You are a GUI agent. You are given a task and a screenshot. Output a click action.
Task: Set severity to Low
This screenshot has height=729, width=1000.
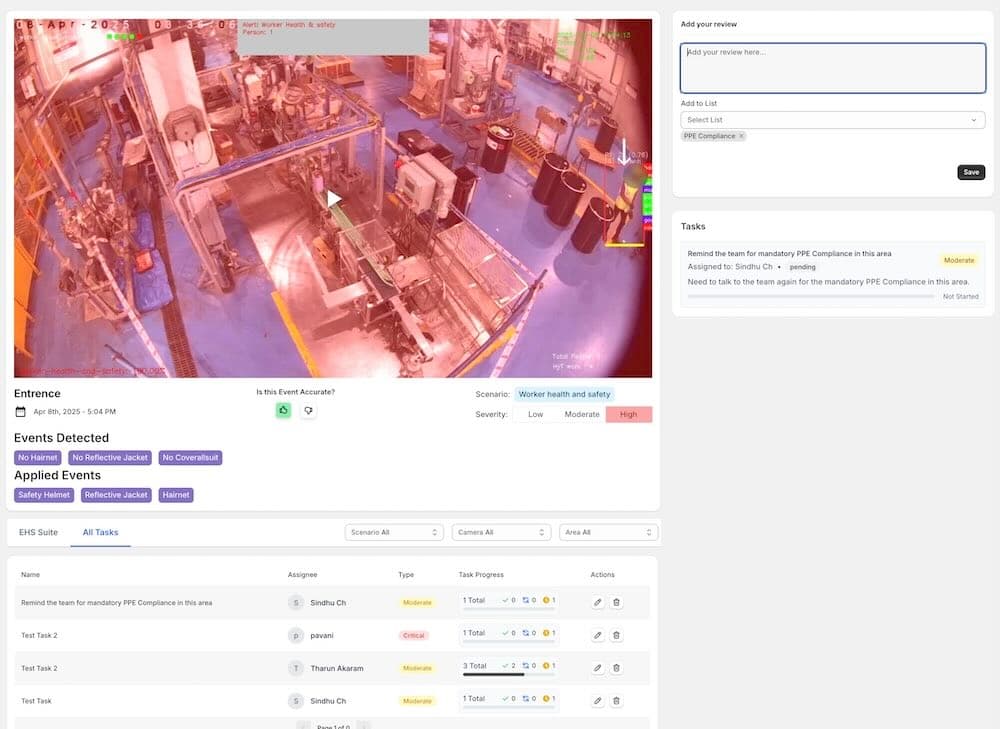(x=535, y=414)
